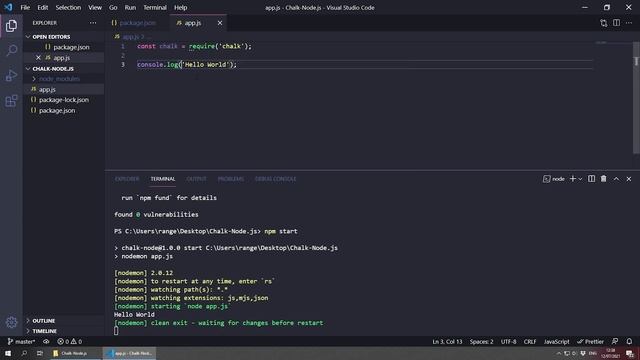Open the Windows Start menu
The width and height of the screenshot is (640, 360).
(x=8, y=353)
